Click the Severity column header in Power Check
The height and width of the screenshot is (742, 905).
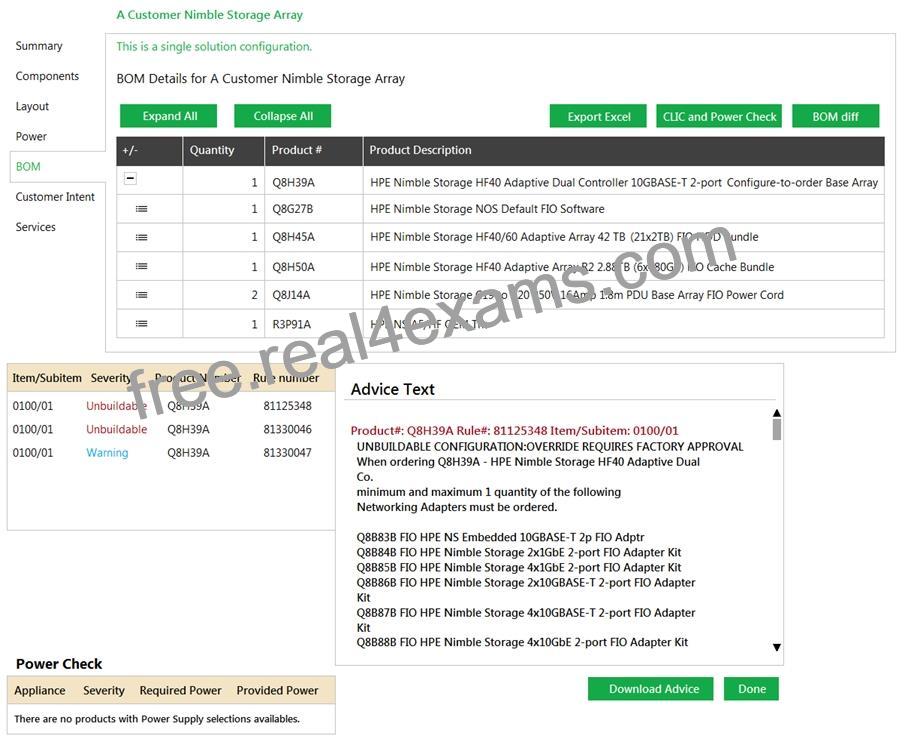[104, 691]
